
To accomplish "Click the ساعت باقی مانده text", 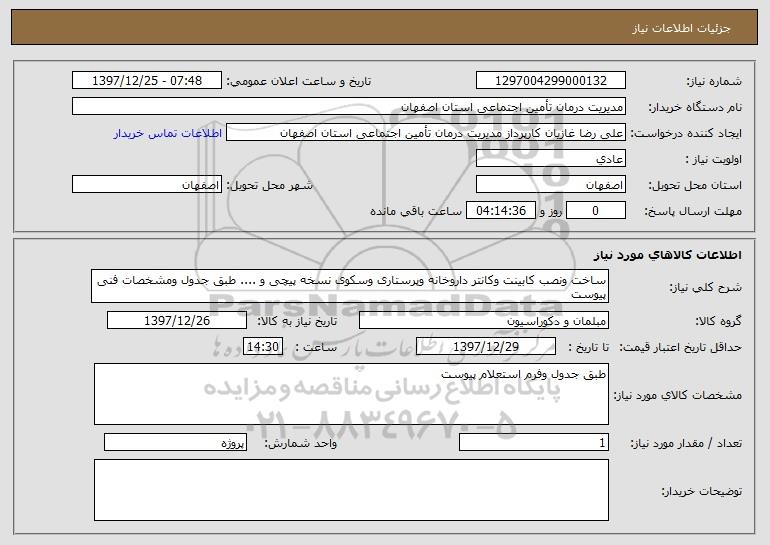I will [415, 211].
